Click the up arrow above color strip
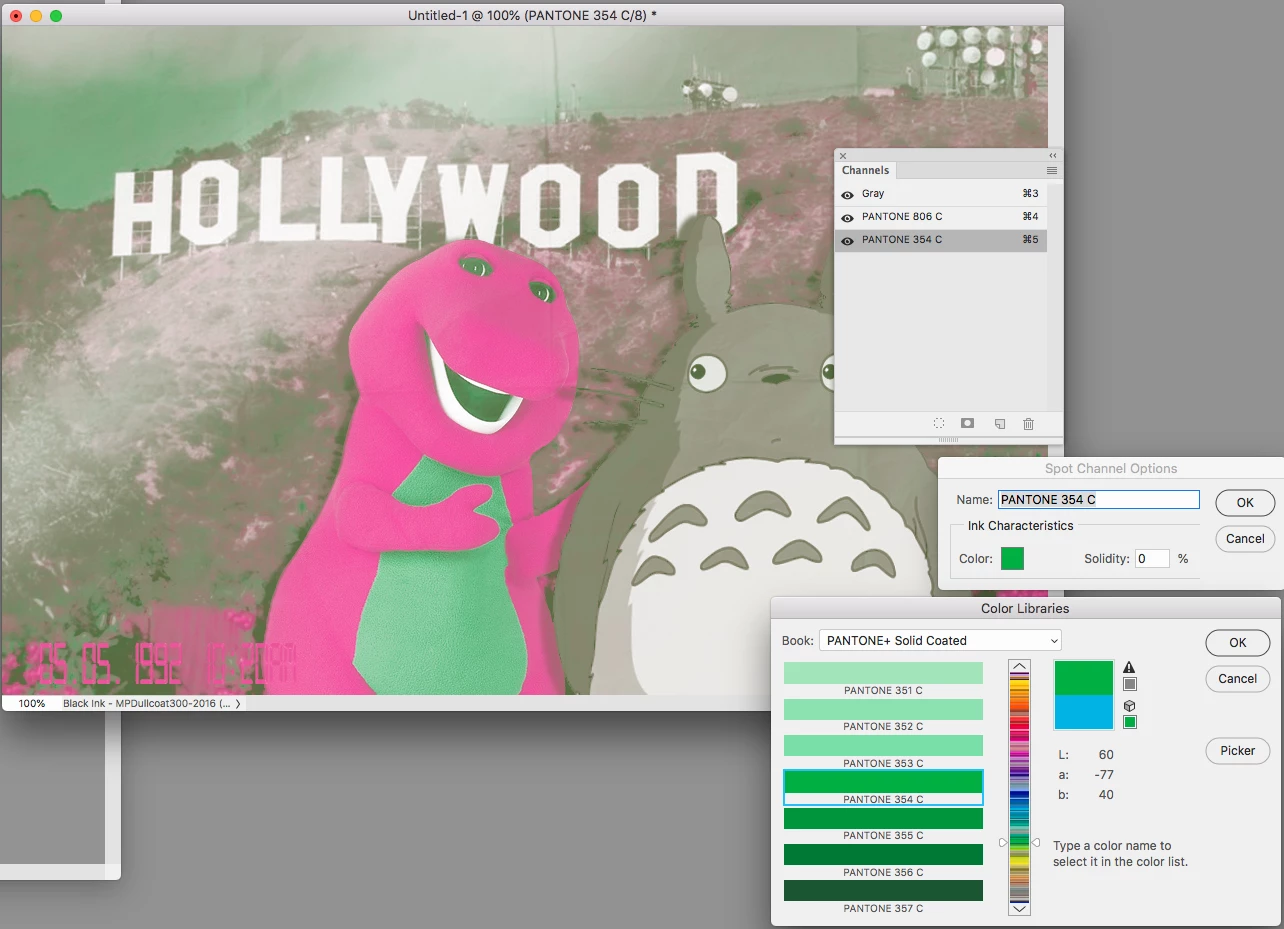1284x929 pixels. pos(1019,667)
